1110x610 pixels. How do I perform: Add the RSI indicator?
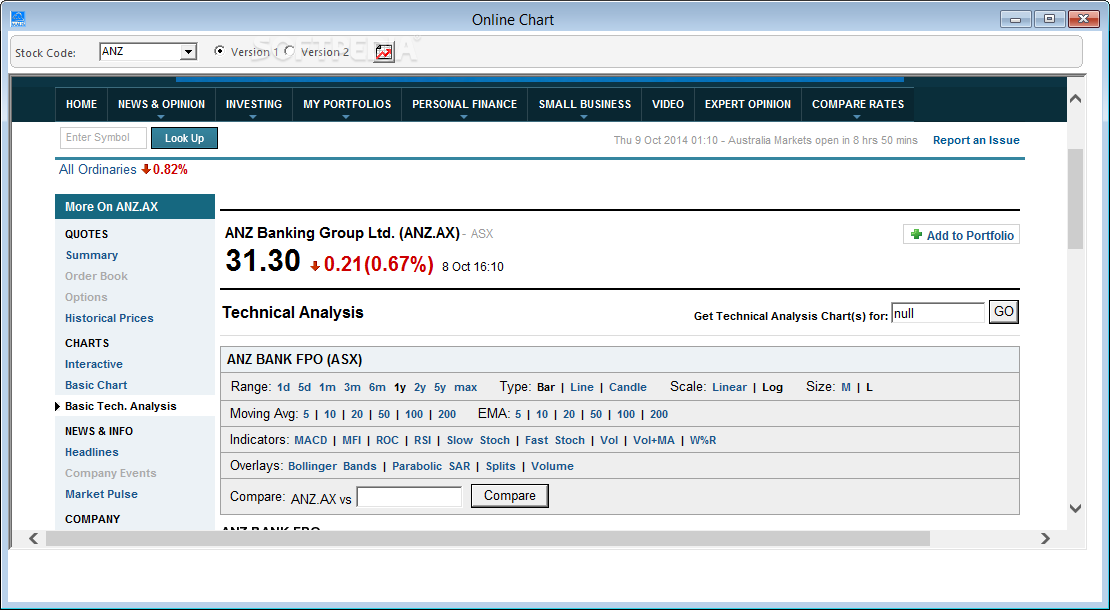click(x=423, y=440)
